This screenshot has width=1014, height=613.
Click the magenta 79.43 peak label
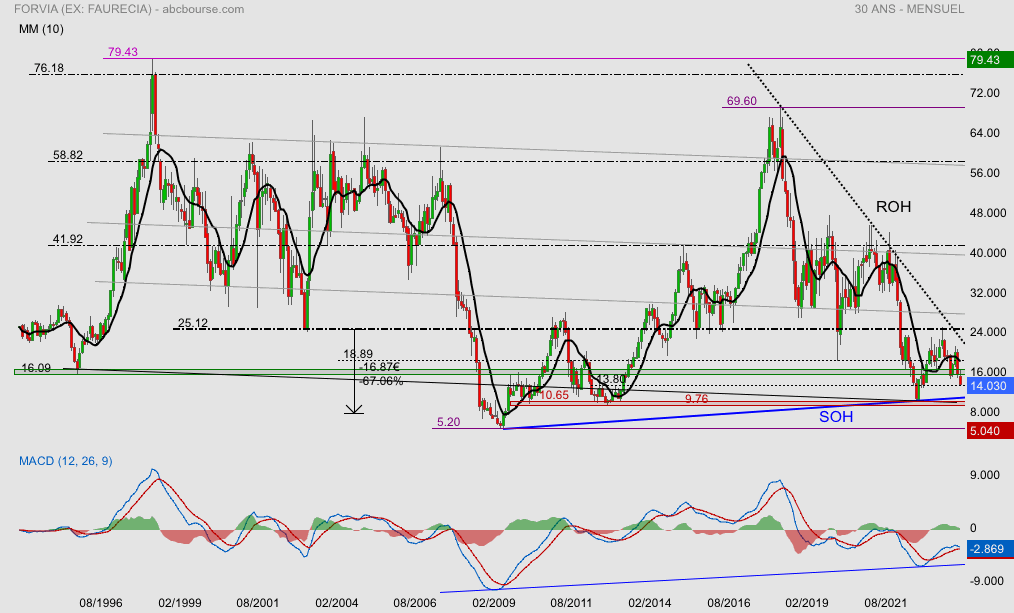(122, 52)
